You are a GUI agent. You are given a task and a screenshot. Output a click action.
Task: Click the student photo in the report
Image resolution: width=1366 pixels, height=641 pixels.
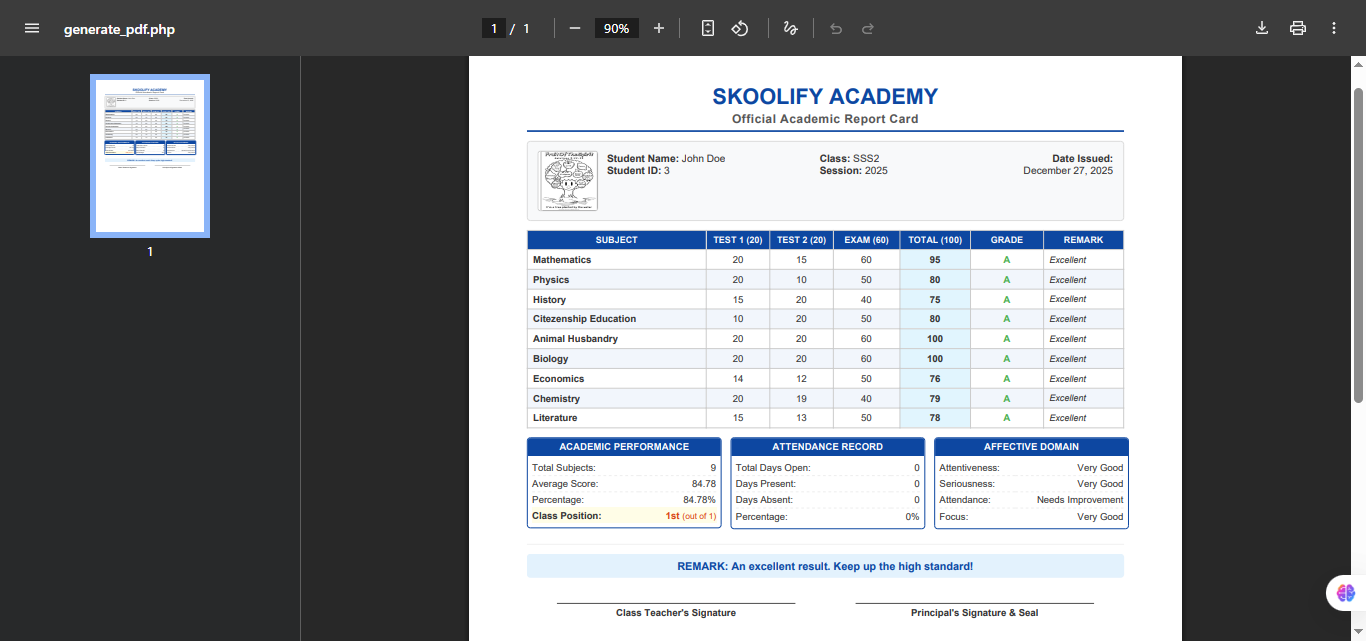[x=568, y=181]
